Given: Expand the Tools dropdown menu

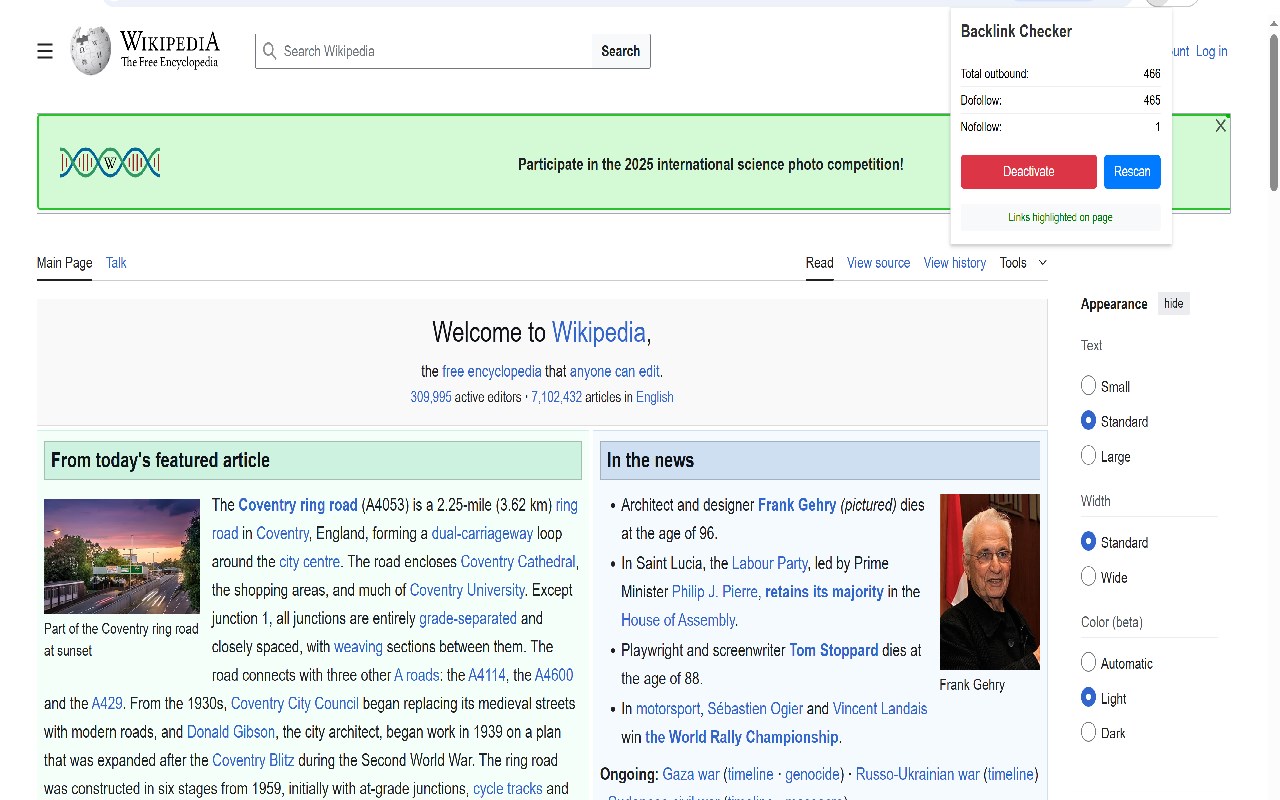Looking at the screenshot, I should coord(1023,263).
